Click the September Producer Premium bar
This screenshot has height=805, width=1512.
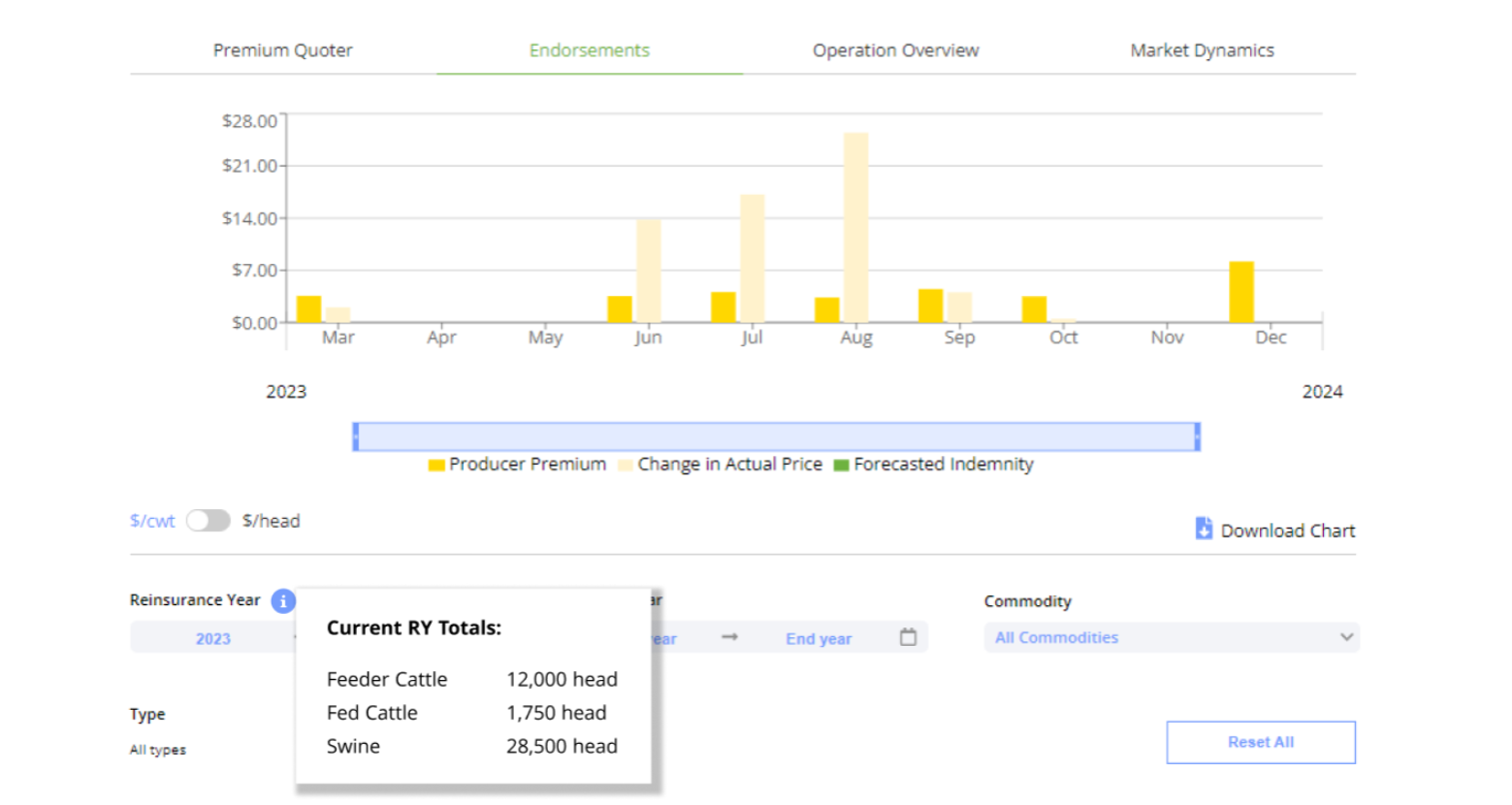point(930,306)
